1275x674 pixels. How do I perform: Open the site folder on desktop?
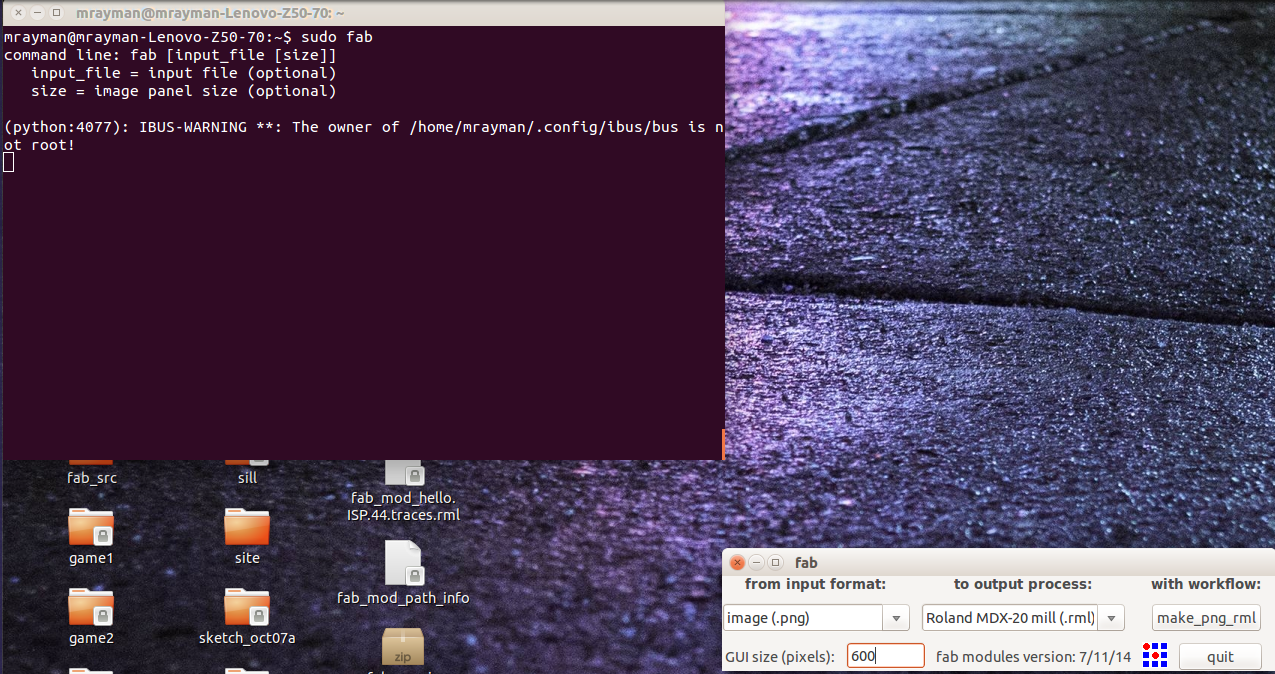coord(247,527)
